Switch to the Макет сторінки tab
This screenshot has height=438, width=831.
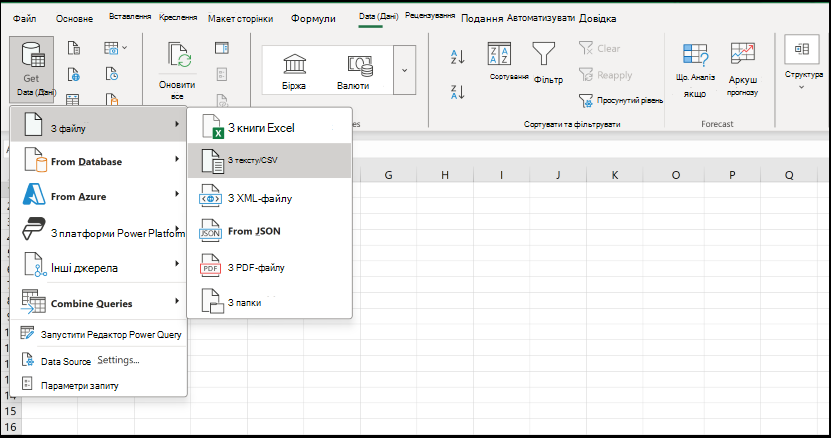[240, 19]
